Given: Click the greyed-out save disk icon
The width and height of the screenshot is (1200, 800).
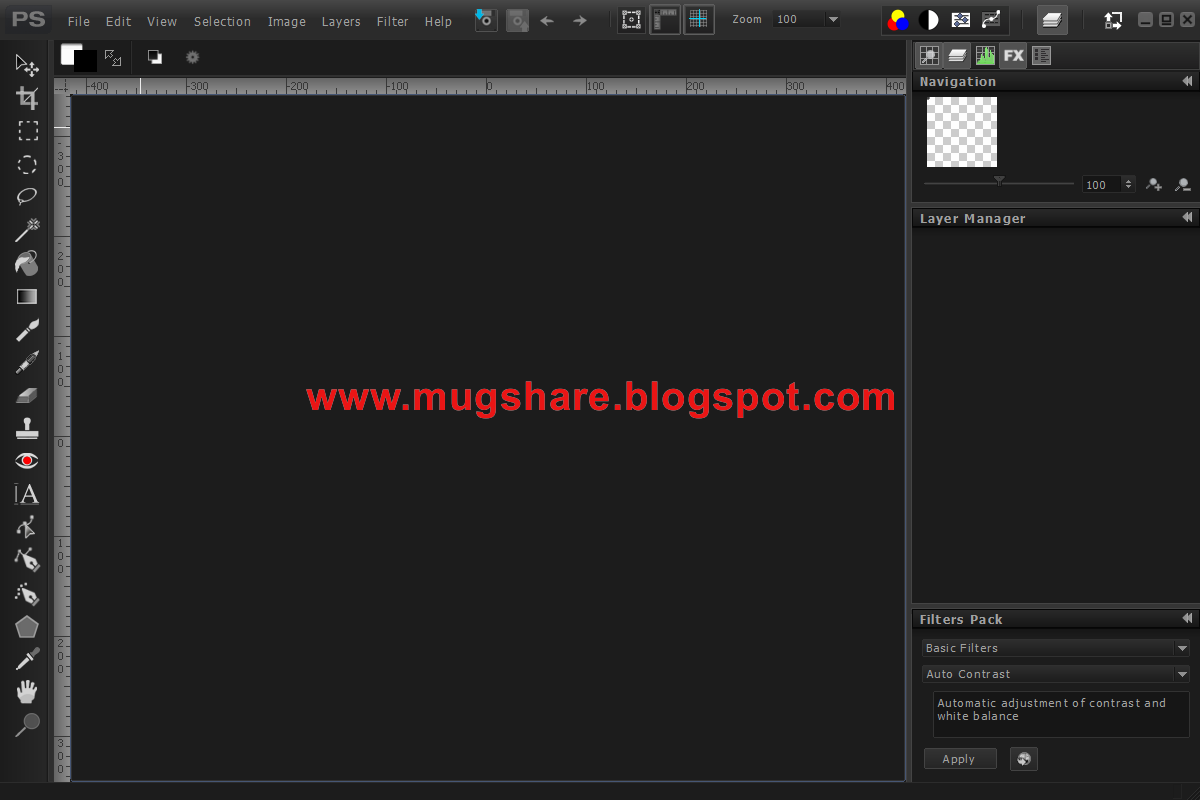Looking at the screenshot, I should [x=517, y=19].
